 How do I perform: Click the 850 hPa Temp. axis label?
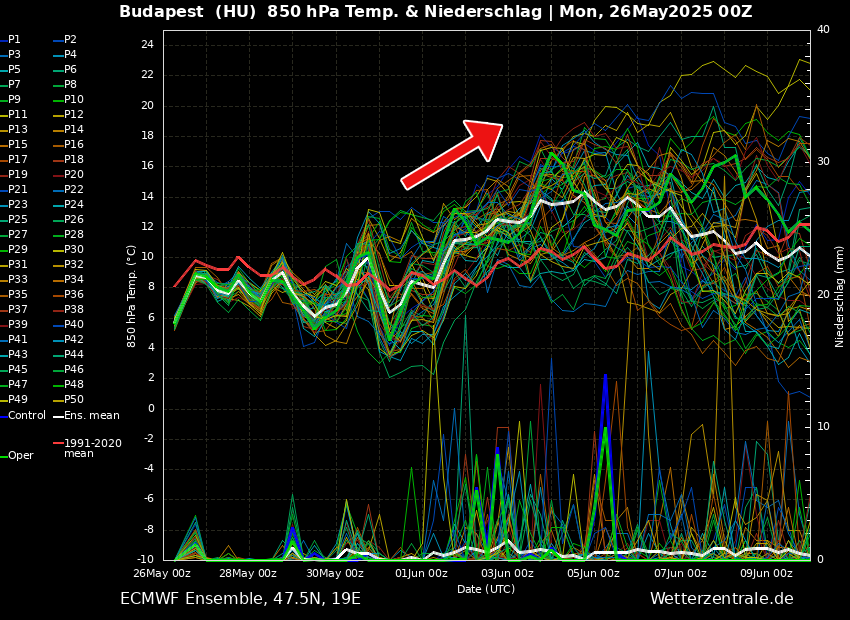pyautogui.click(x=132, y=296)
